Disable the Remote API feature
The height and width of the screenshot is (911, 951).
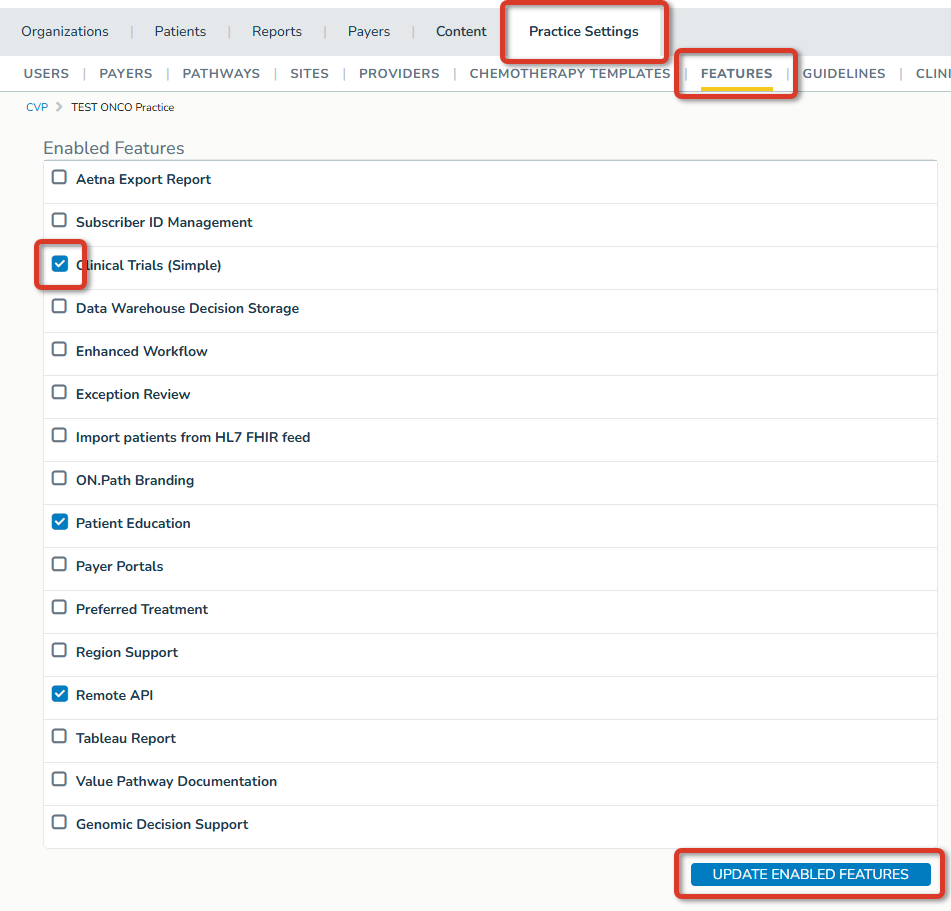point(59,693)
